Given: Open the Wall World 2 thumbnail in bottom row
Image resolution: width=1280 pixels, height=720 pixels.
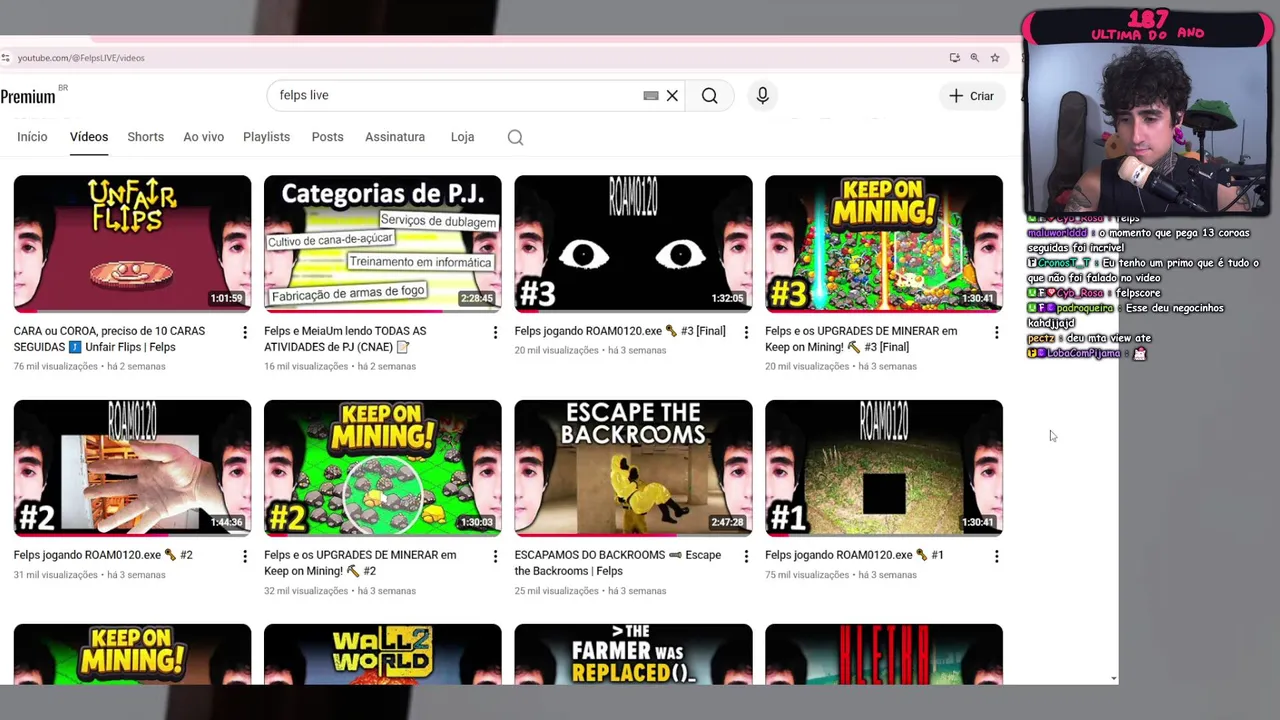Looking at the screenshot, I should (x=383, y=654).
